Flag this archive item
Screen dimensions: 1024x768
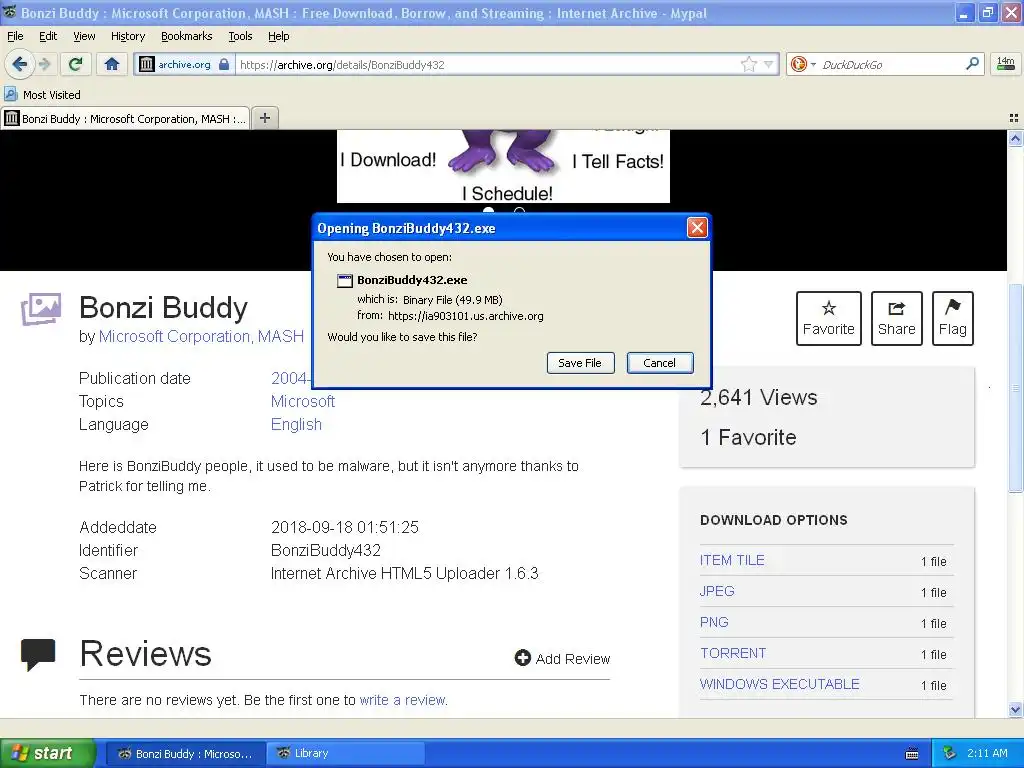(952, 318)
